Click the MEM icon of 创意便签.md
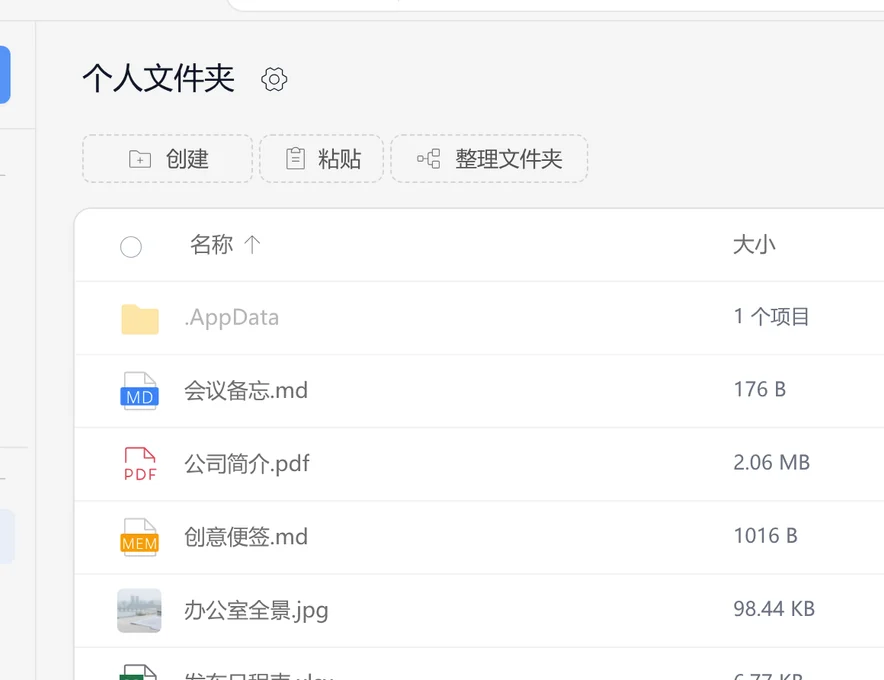The width and height of the screenshot is (884, 680). click(x=139, y=537)
